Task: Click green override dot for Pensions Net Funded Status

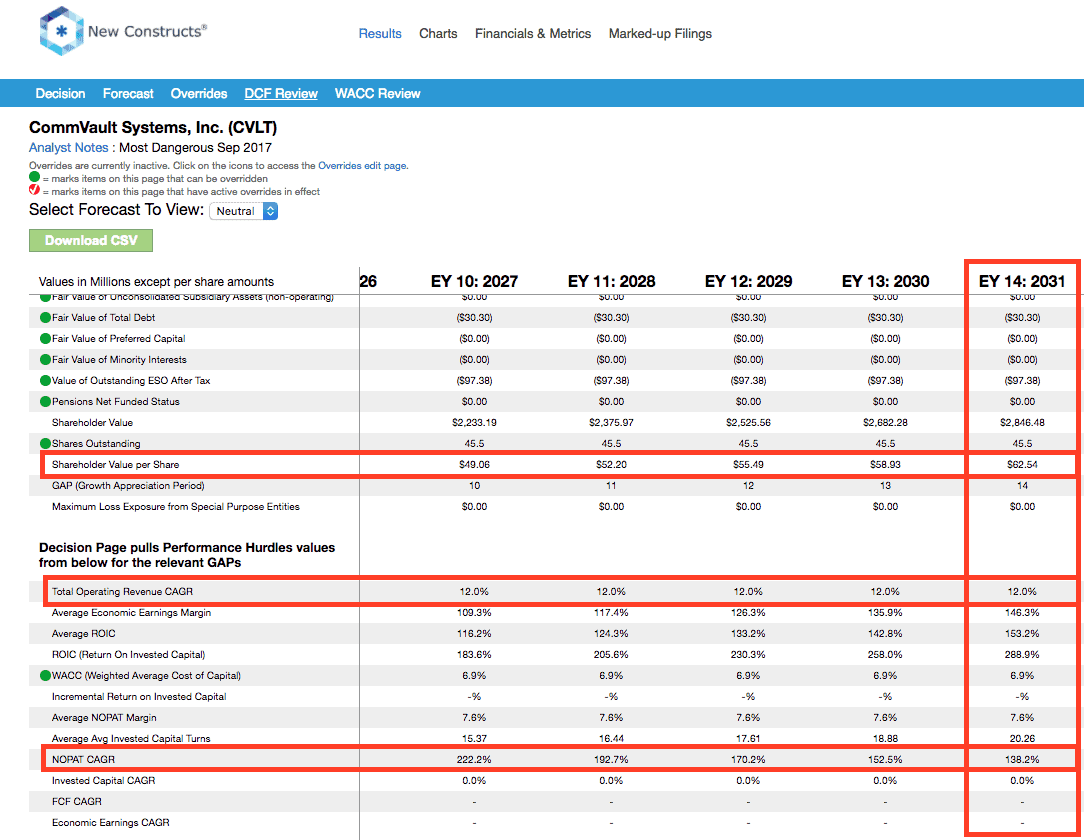Action: (46, 401)
